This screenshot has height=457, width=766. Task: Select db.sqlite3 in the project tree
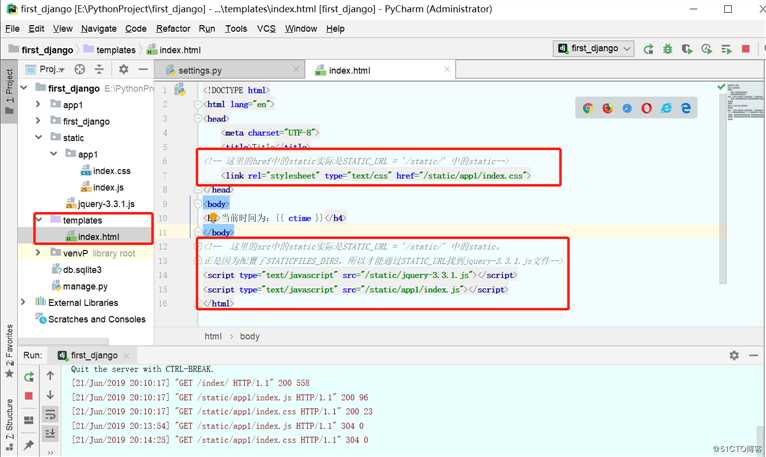(82, 269)
